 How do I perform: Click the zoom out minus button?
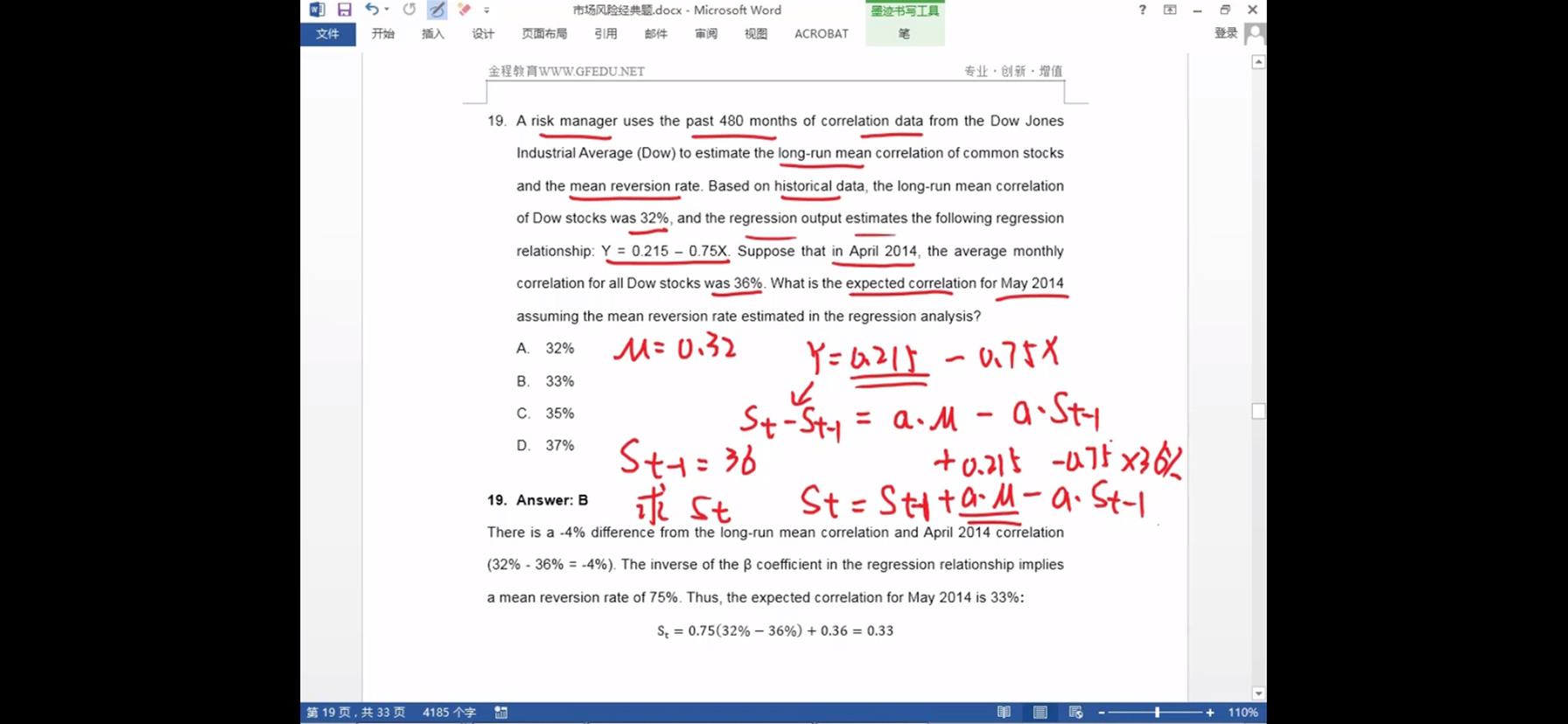click(x=1102, y=713)
